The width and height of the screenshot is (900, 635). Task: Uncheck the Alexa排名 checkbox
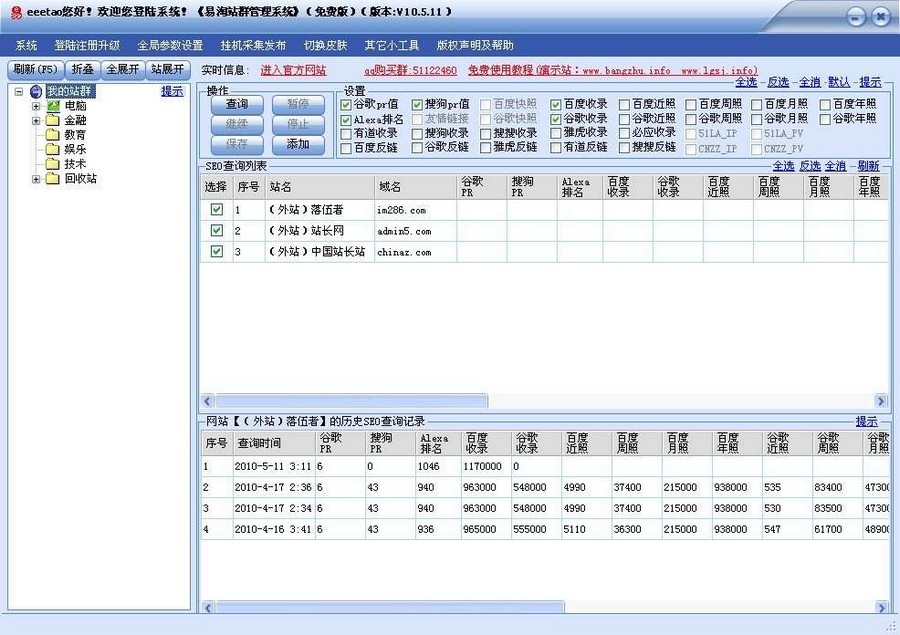[x=346, y=120]
